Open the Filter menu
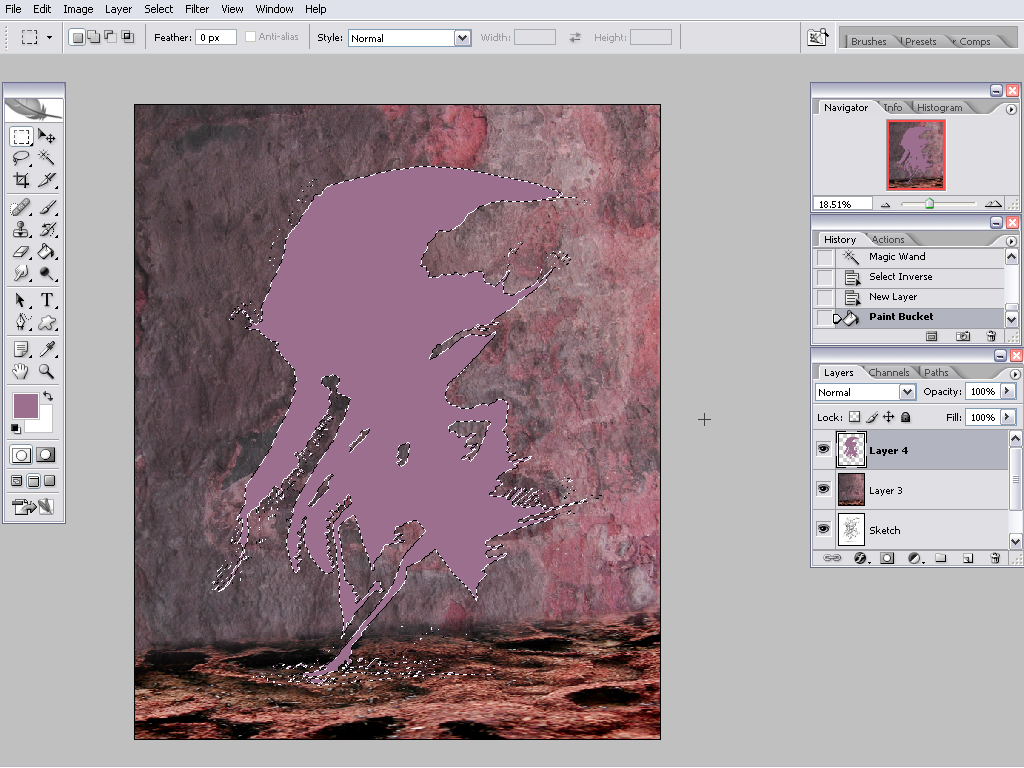Viewport: 1024px width, 768px height. (x=197, y=9)
